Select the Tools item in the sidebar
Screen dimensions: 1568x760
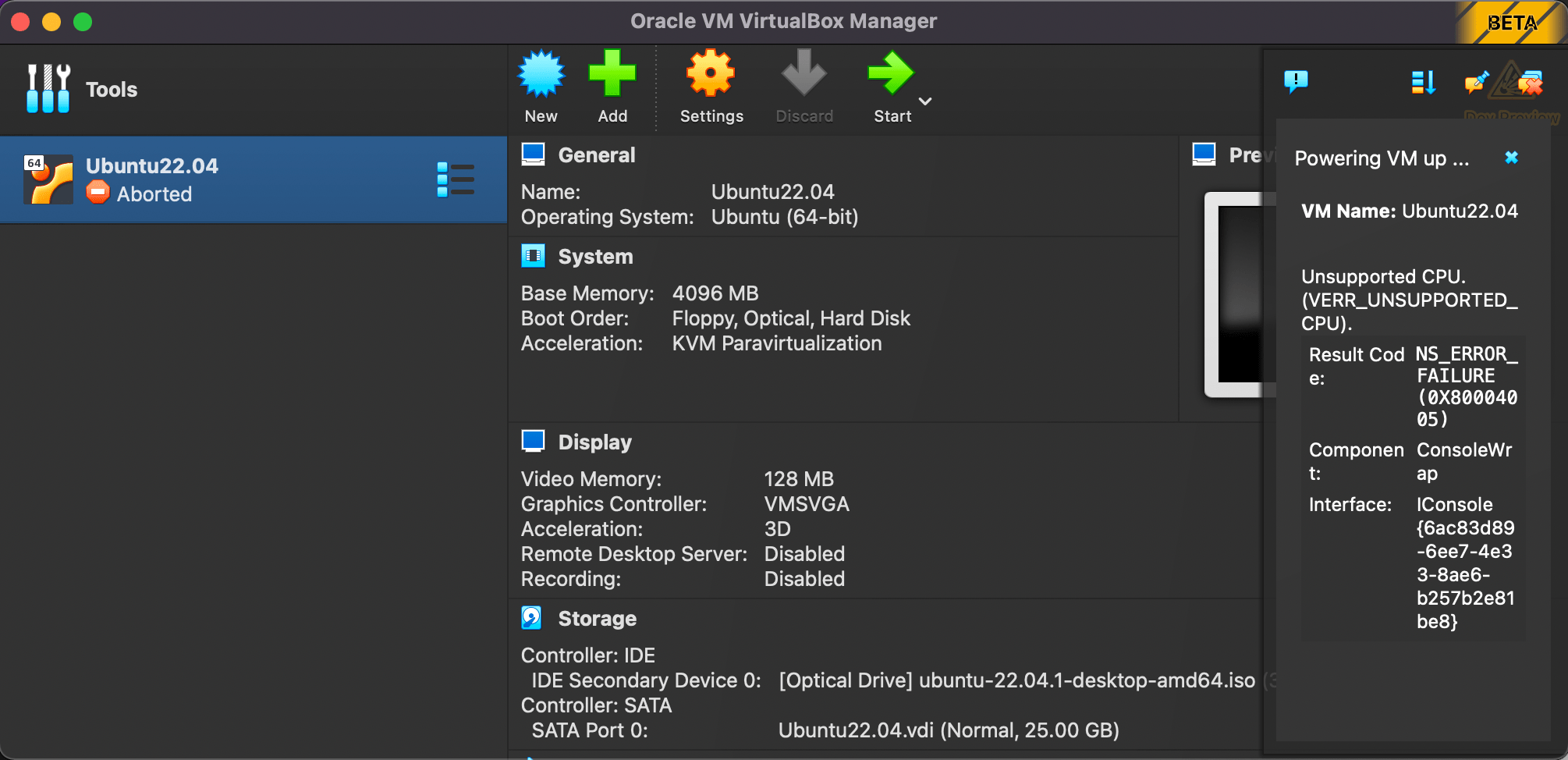[x=254, y=90]
